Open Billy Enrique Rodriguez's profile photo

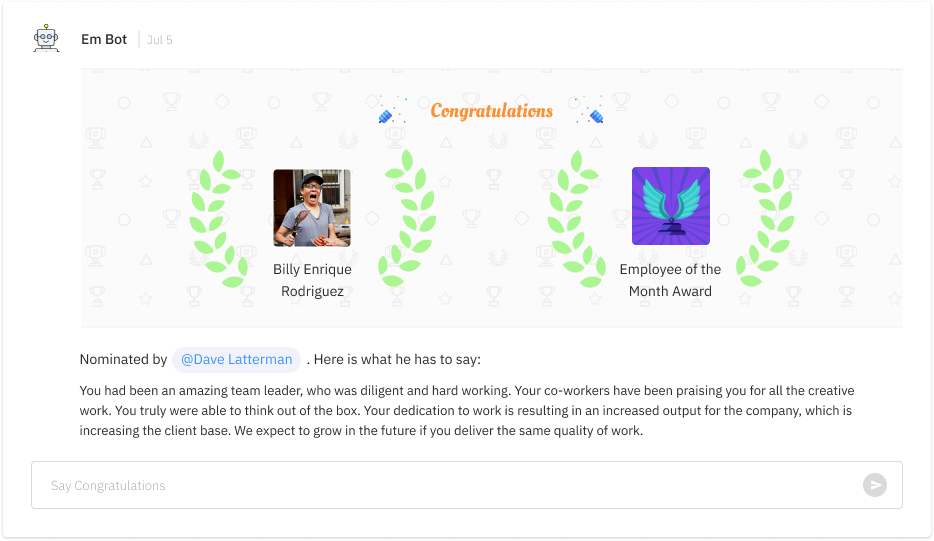(312, 207)
